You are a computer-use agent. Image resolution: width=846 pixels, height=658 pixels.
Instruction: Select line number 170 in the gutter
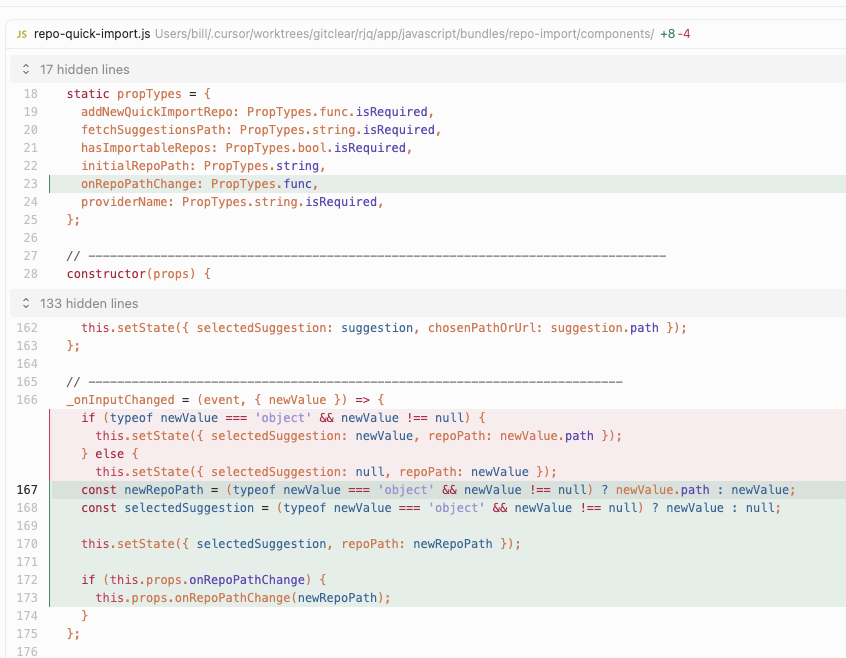pyautogui.click(x=27, y=544)
